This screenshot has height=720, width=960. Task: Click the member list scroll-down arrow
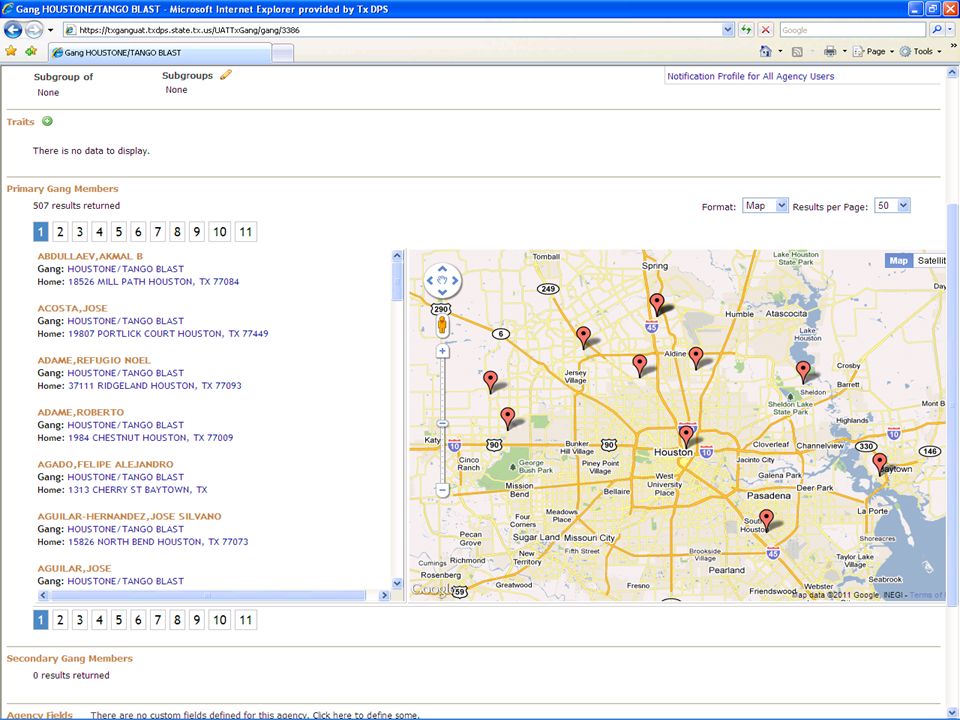coord(397,583)
